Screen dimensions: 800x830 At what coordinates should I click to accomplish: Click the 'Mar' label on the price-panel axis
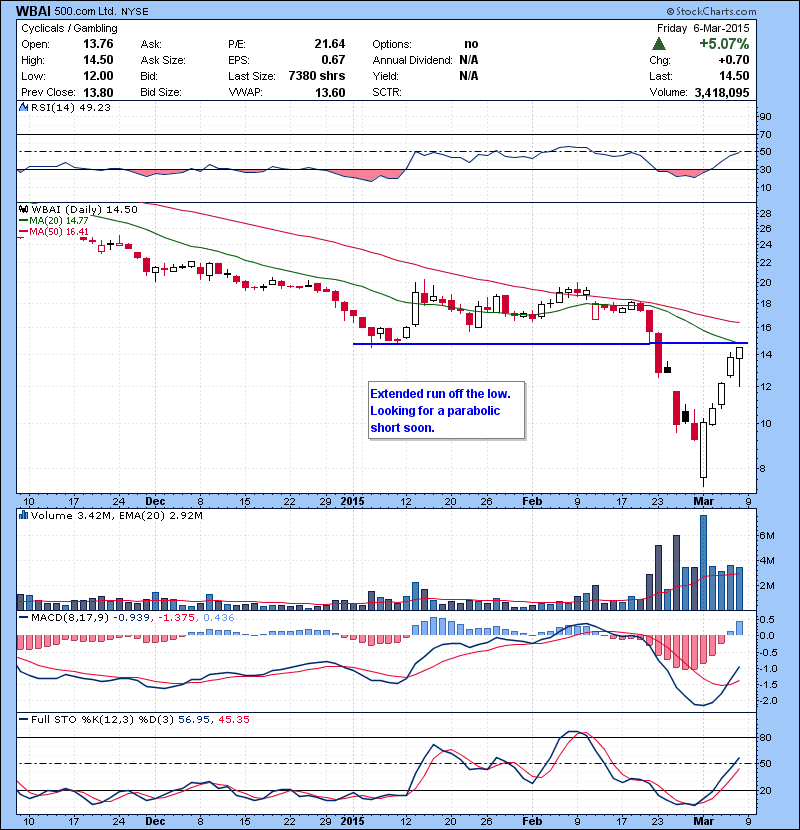click(x=704, y=501)
